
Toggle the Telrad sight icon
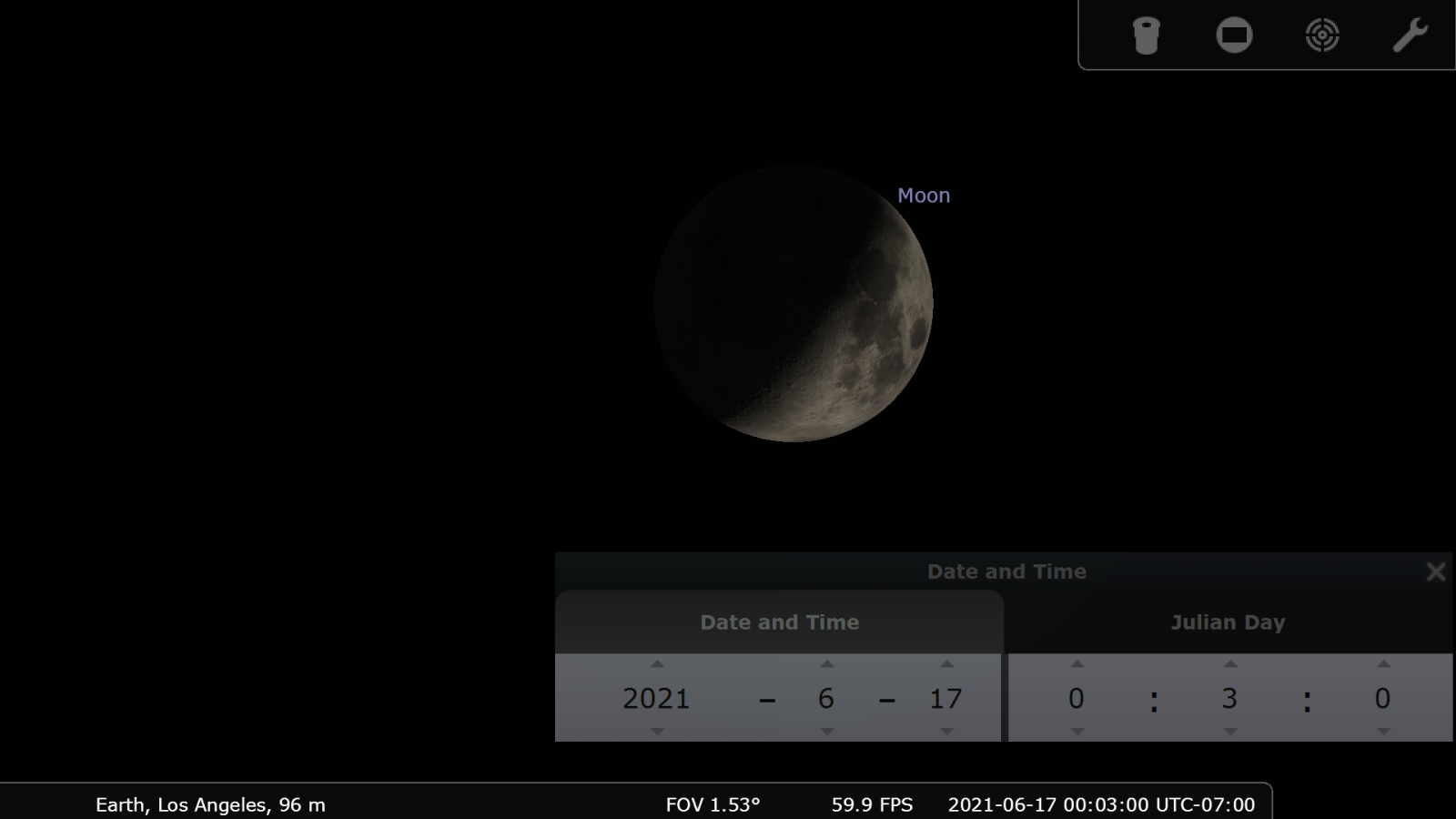[x=1321, y=36]
